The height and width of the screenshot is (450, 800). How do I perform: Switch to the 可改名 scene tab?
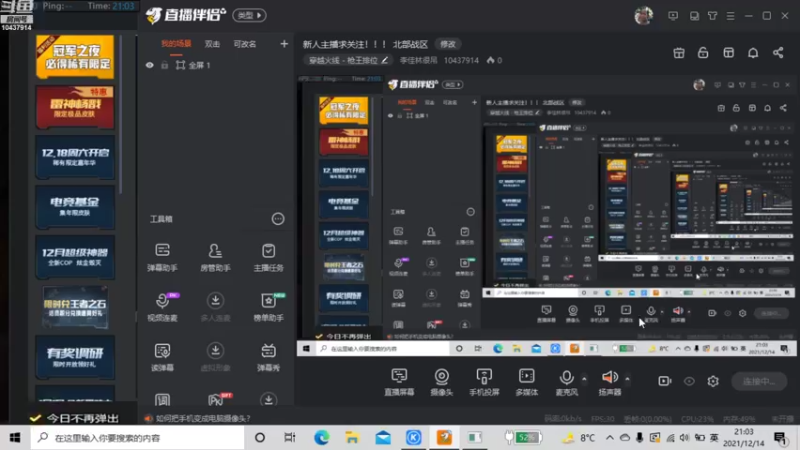245,44
